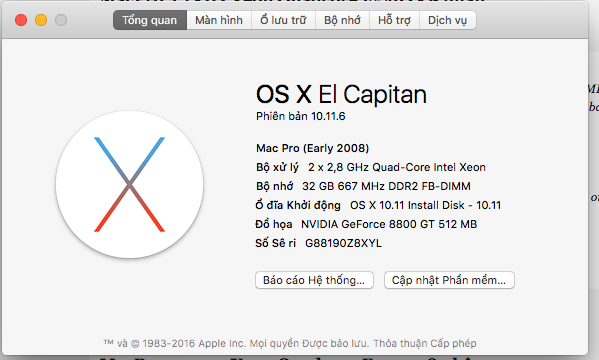Screen dimensions: 599x360
Task: Select the Tổng quan tab
Action: pyautogui.click(x=150, y=20)
